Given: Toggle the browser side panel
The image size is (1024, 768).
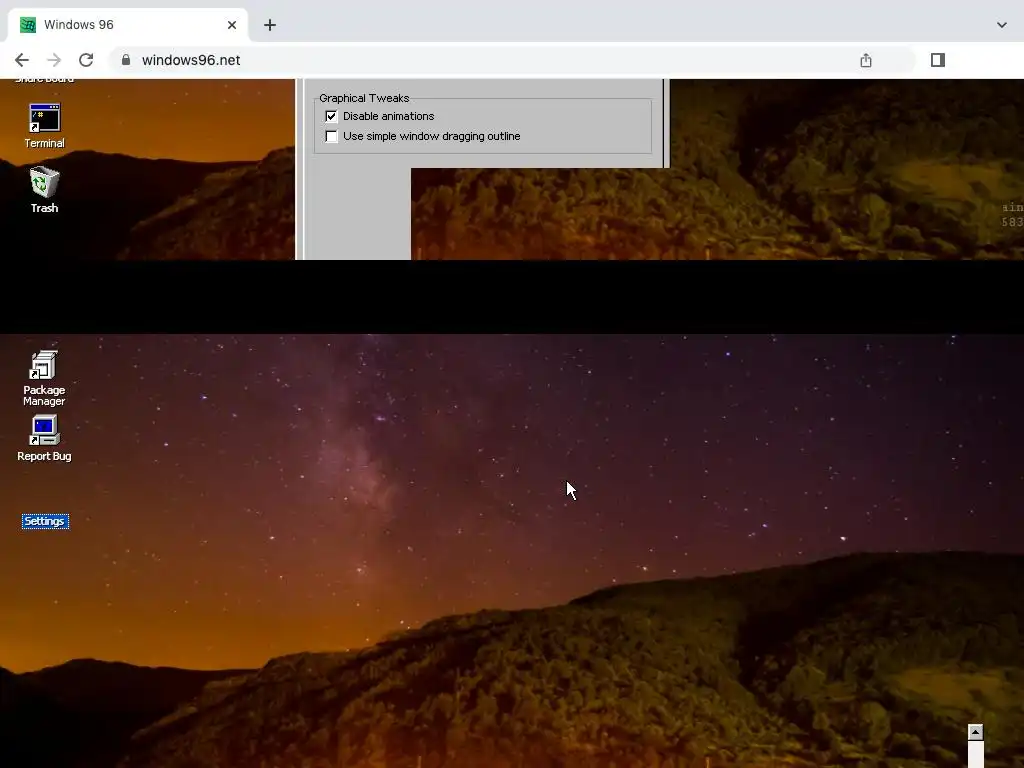Looking at the screenshot, I should click(x=938, y=60).
